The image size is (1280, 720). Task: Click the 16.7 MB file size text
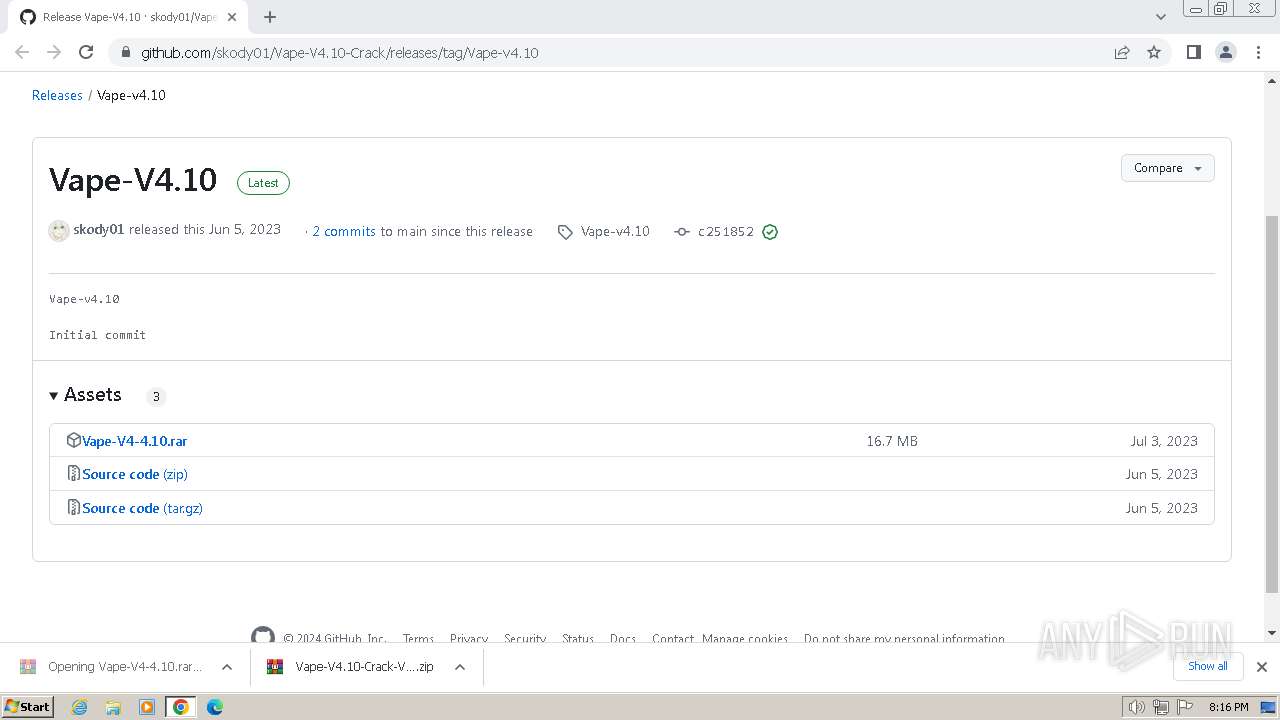pos(892,441)
